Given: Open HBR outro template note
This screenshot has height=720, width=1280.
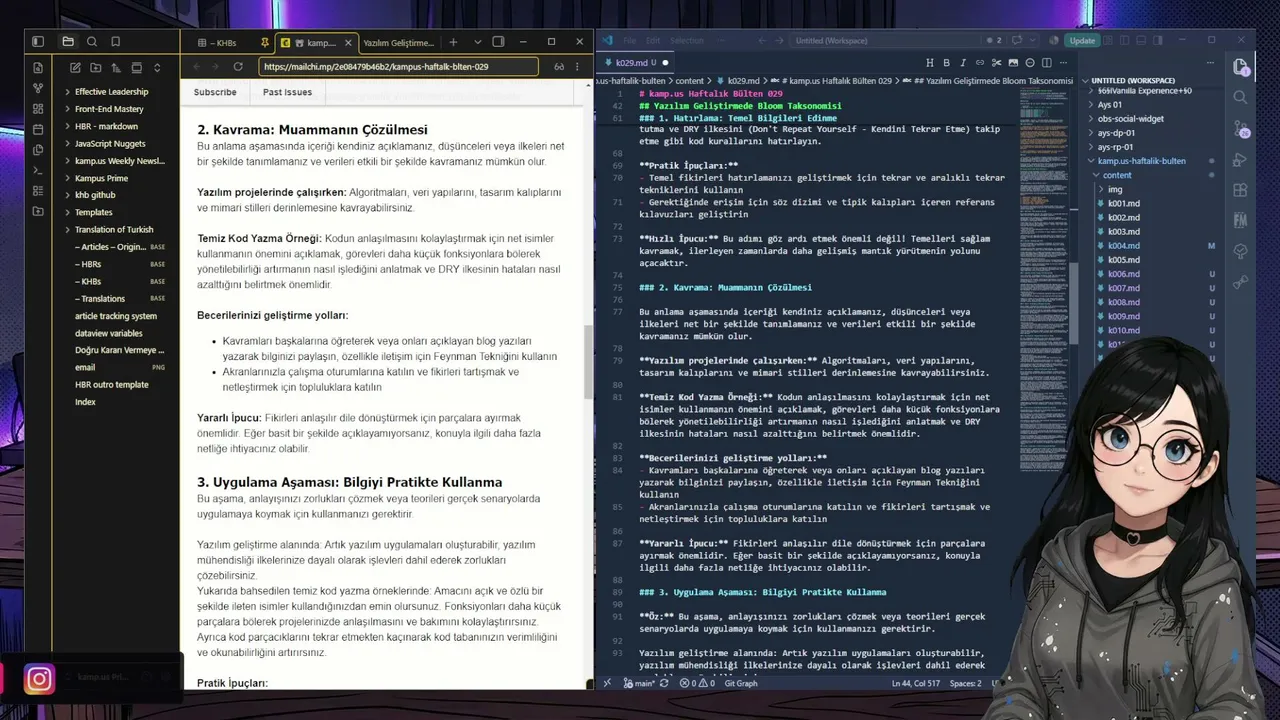Looking at the screenshot, I should click(112, 385).
